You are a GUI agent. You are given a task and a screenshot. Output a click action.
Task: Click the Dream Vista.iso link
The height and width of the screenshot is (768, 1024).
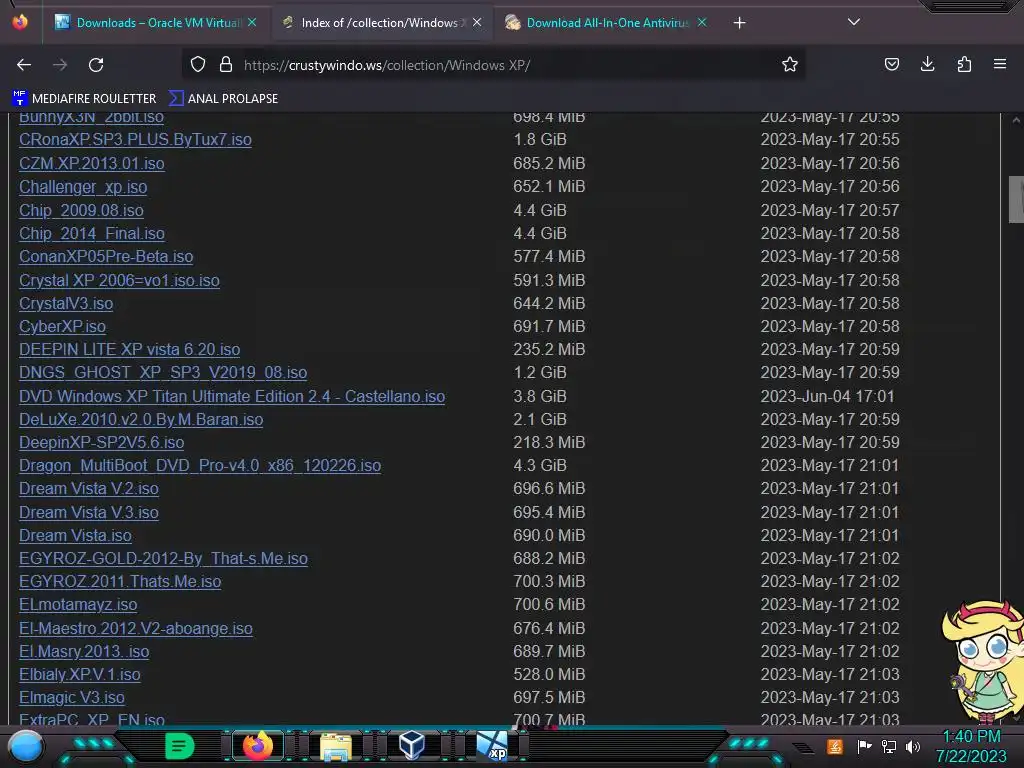(75, 536)
